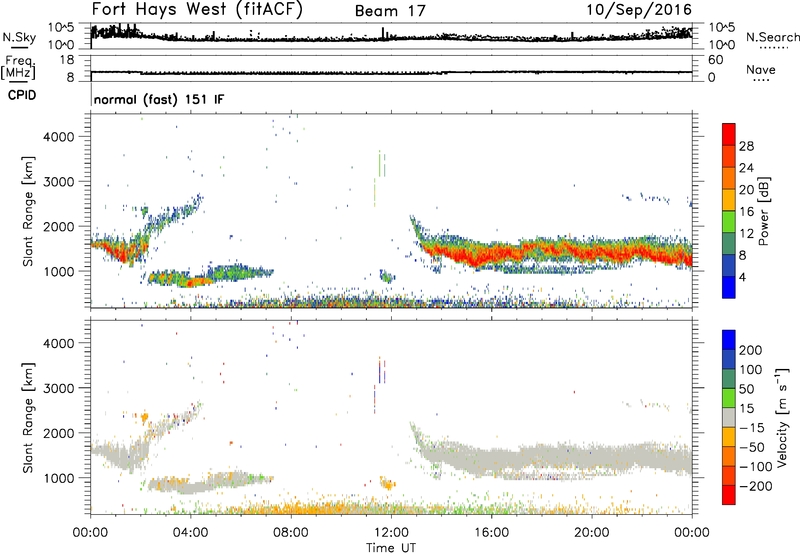Click the "1000" tick of velocity panel
Image resolution: width=800 pixels, height=554 pixels.
58,478
